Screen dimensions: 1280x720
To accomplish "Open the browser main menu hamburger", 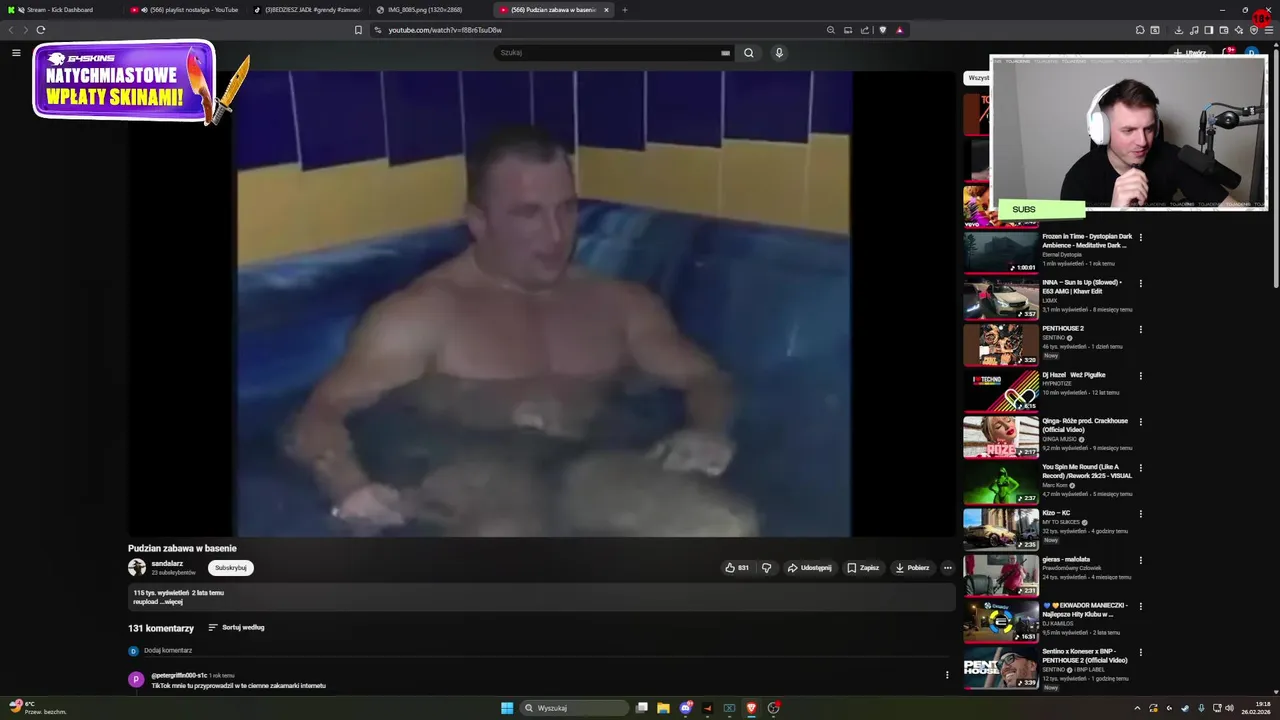I will [1269, 30].
